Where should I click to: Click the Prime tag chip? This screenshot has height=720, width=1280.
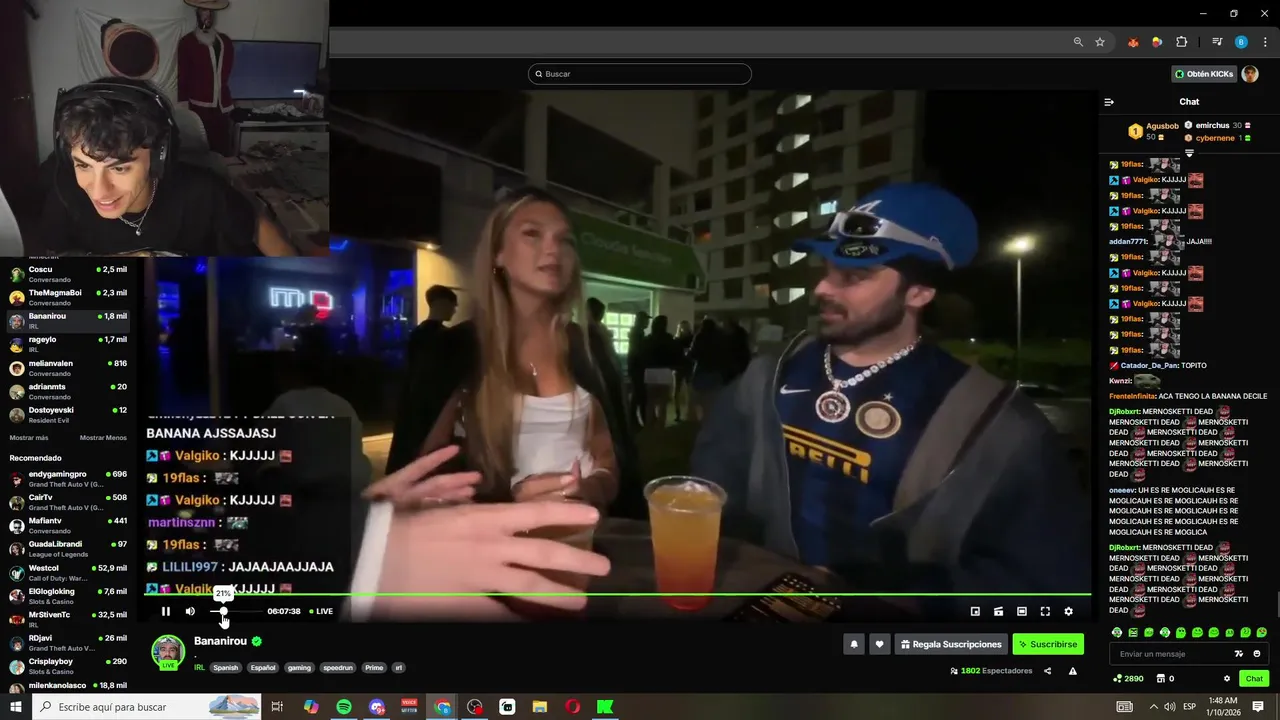point(374,668)
